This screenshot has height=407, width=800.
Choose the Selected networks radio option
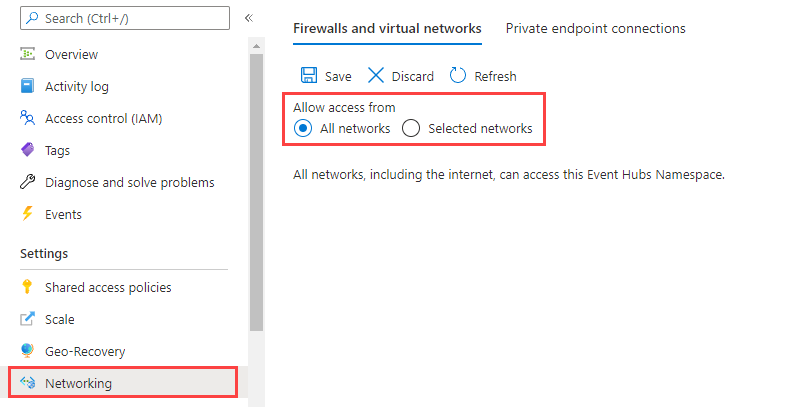[411, 129]
